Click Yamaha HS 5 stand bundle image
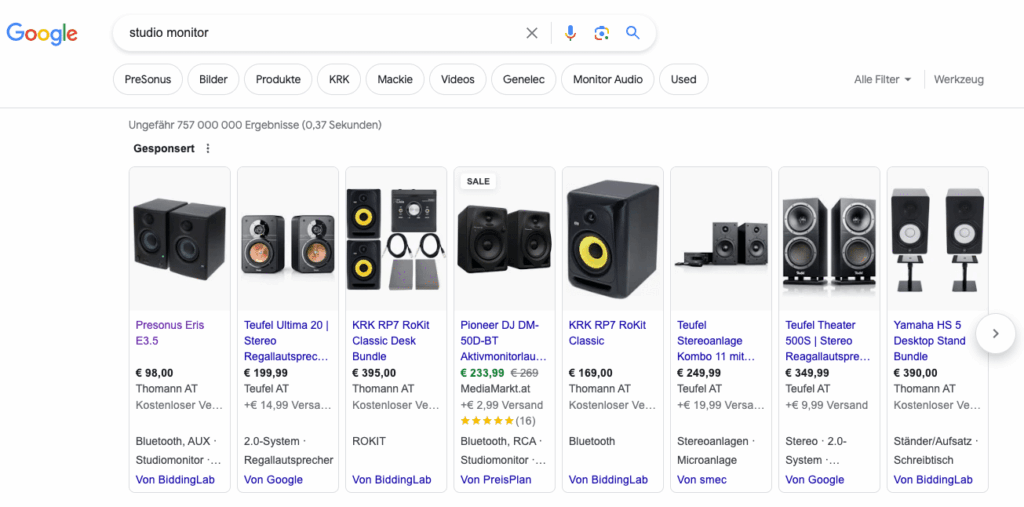The image size is (1024, 507). pos(938,238)
